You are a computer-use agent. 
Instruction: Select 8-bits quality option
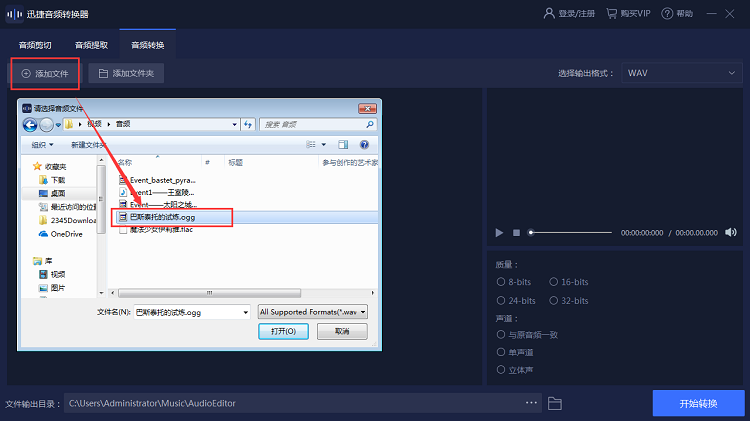[514, 282]
